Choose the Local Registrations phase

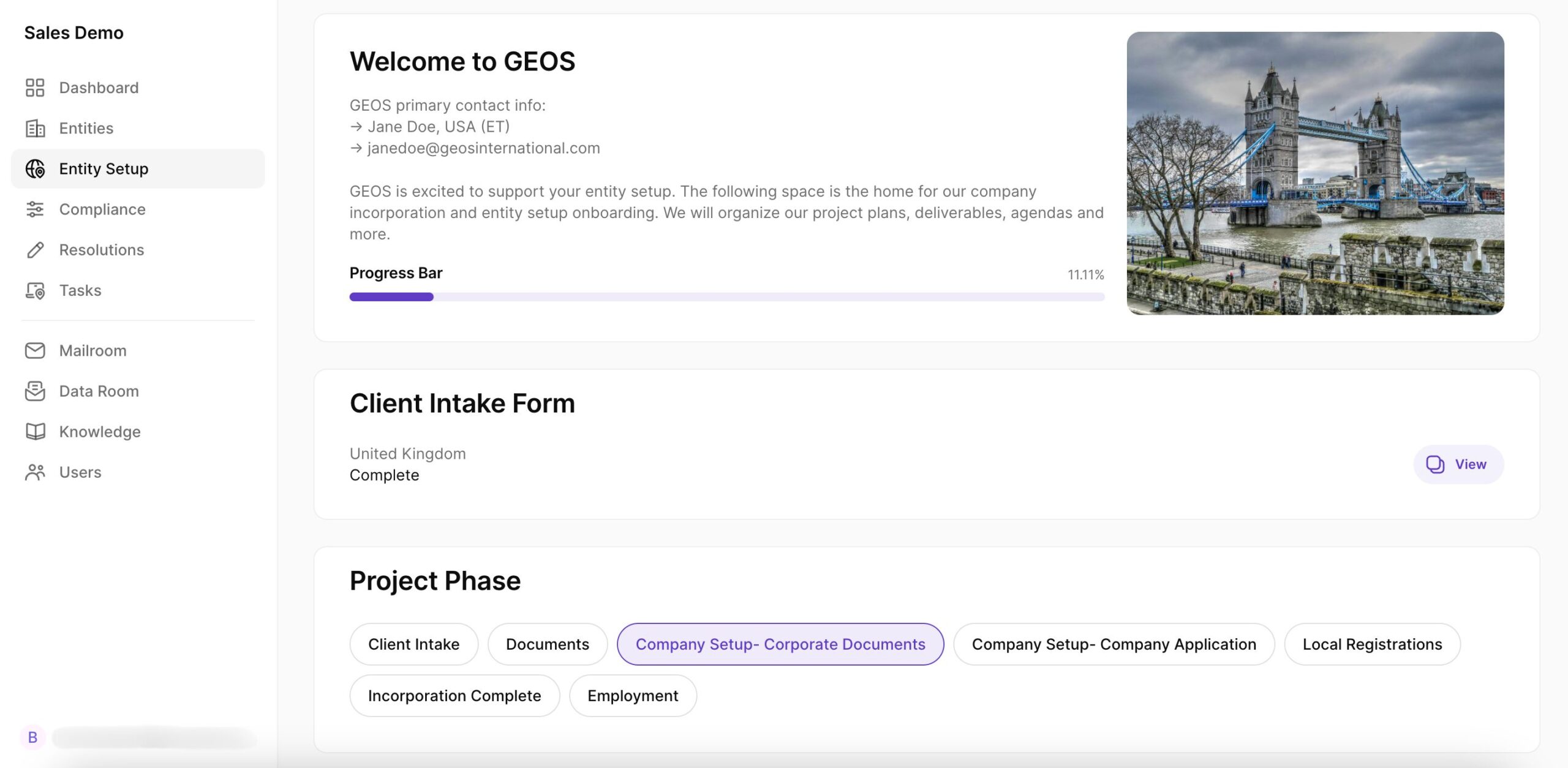1373,644
